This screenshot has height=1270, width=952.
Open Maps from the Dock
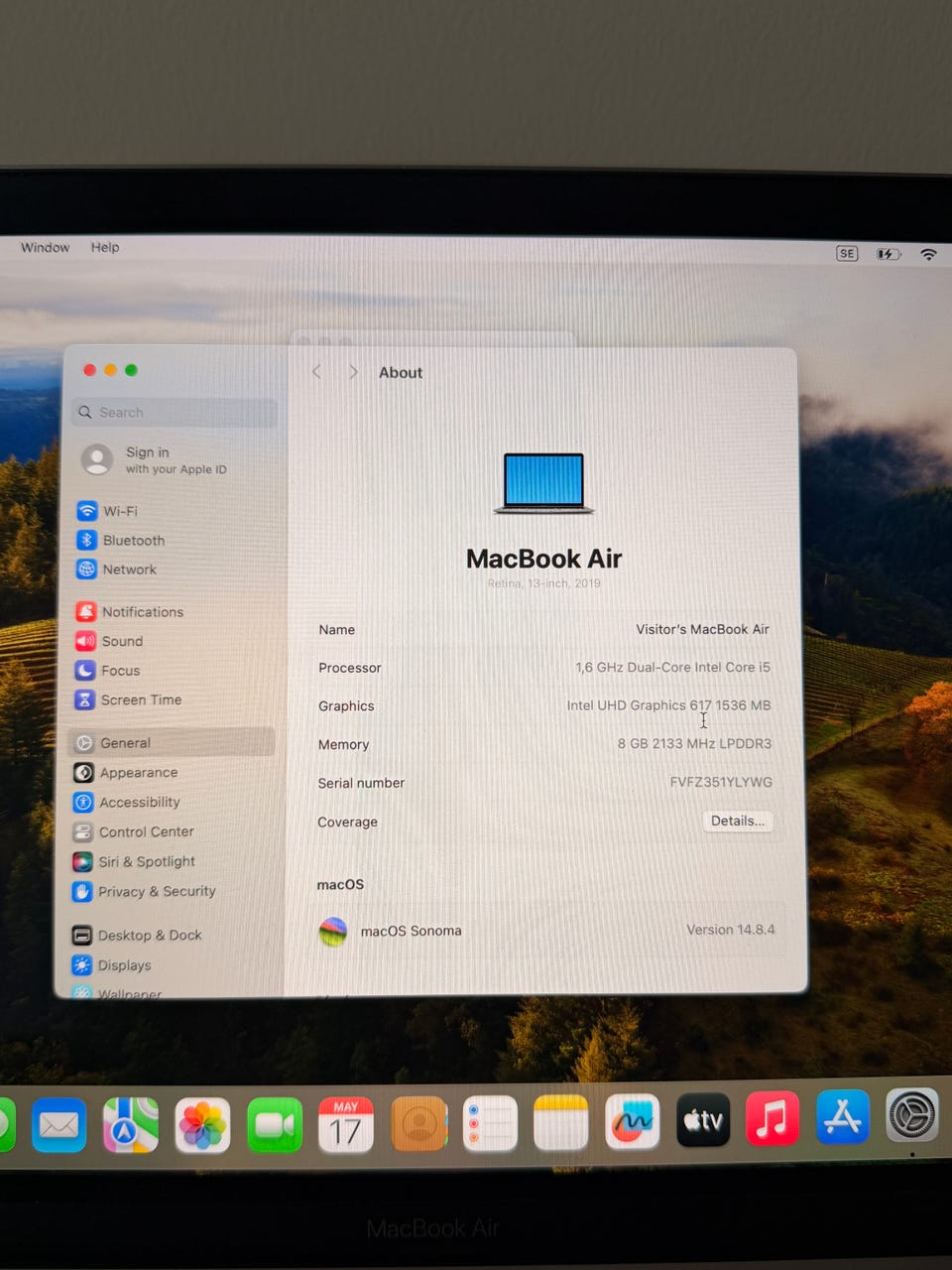(x=131, y=1124)
